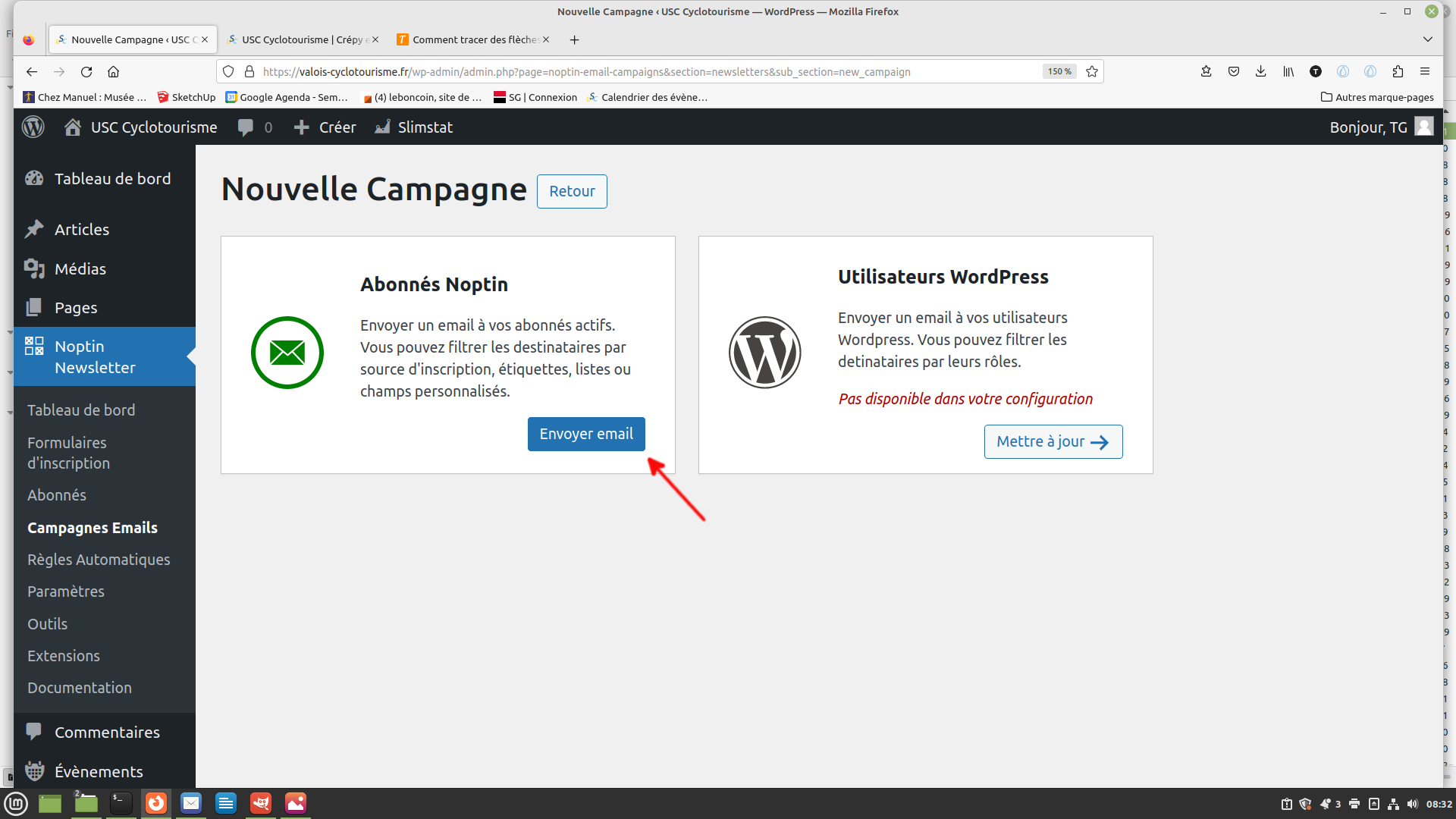Image resolution: width=1456 pixels, height=819 pixels.
Task: Click the Utilisateurs WordPress card heading
Action: pos(943,277)
